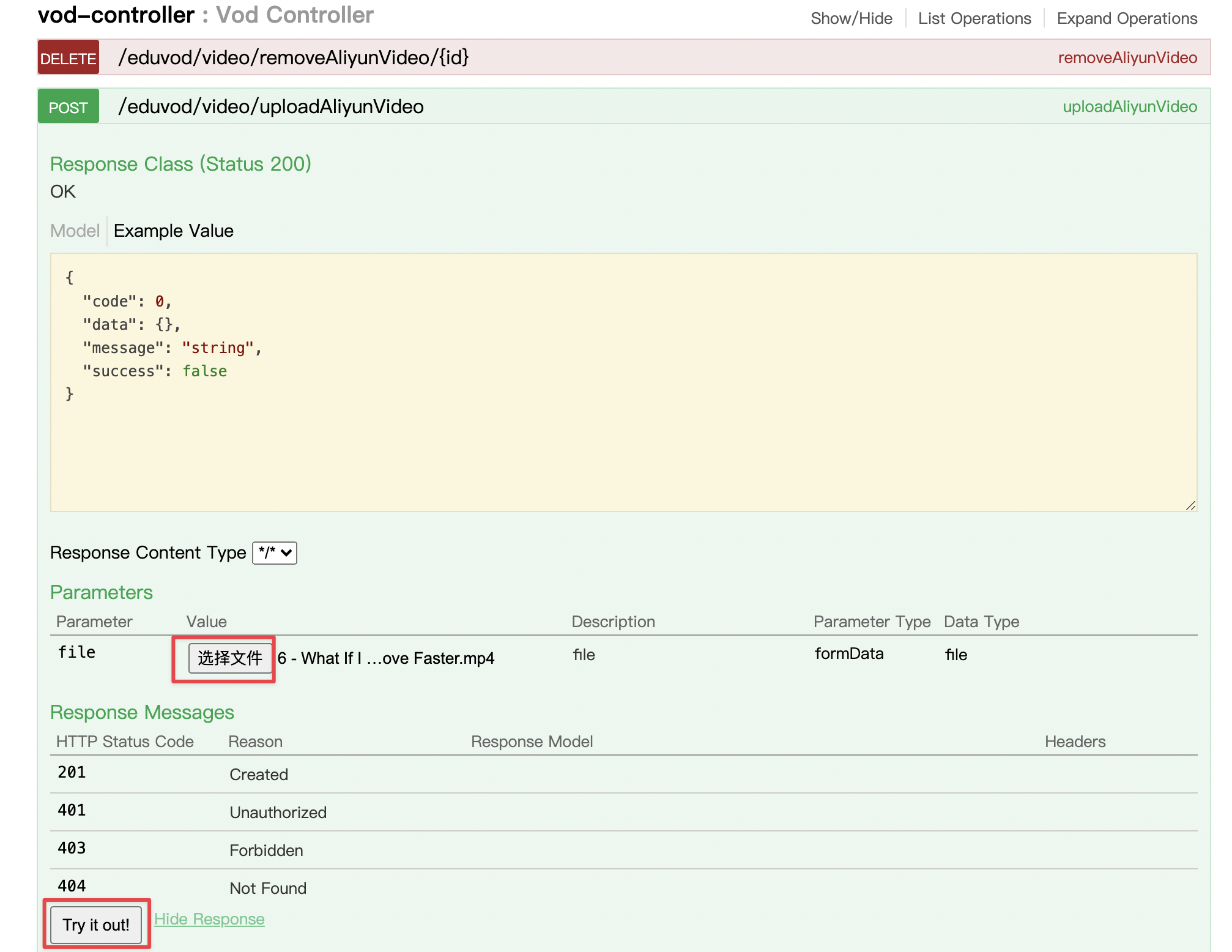
Task: Click the green POST method badge
Action: pyautogui.click(x=69, y=106)
